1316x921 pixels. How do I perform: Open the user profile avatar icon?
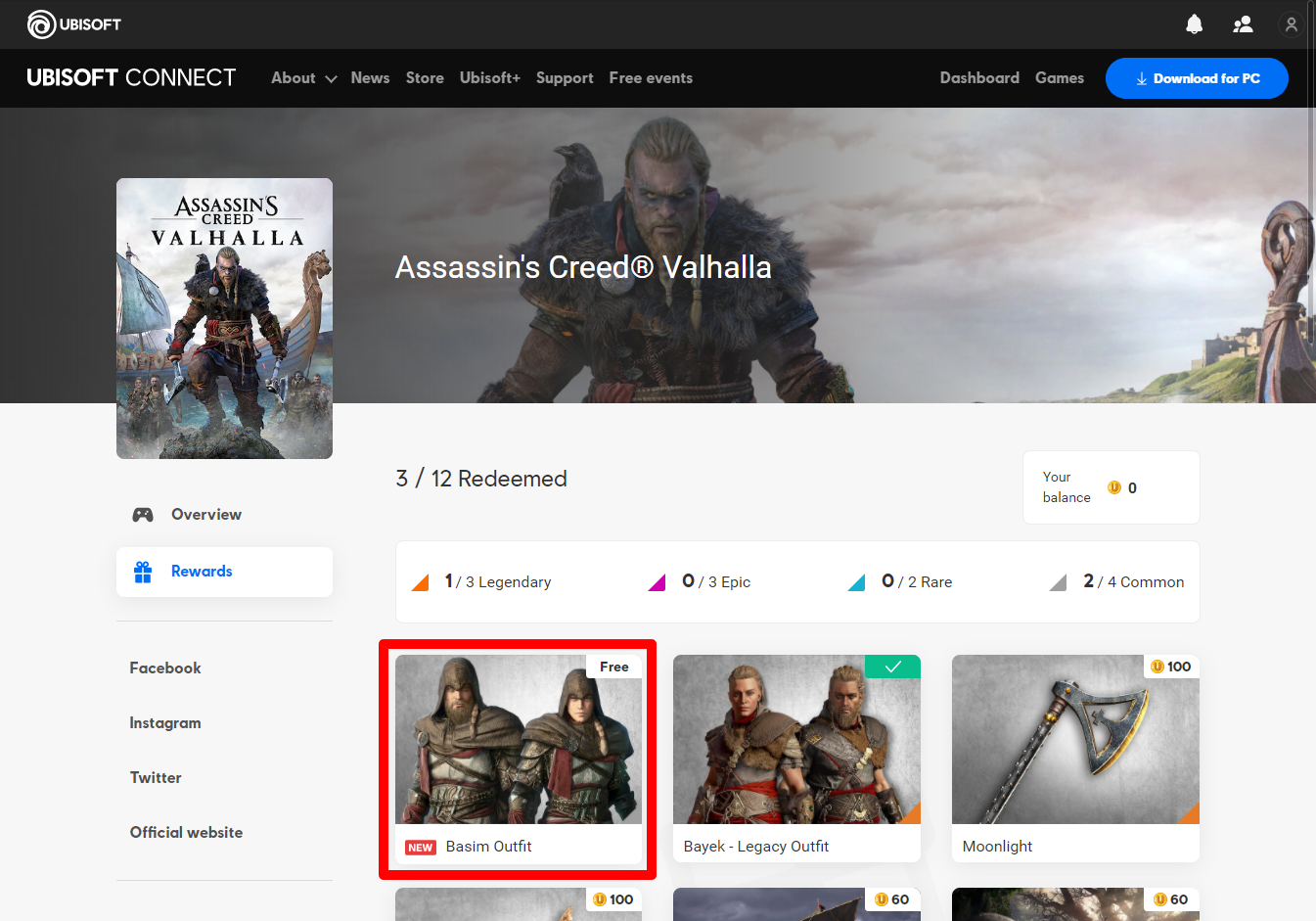[x=1292, y=24]
